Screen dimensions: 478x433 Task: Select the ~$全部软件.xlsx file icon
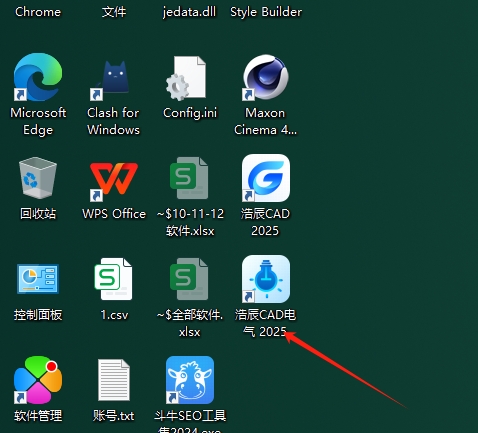click(x=189, y=279)
